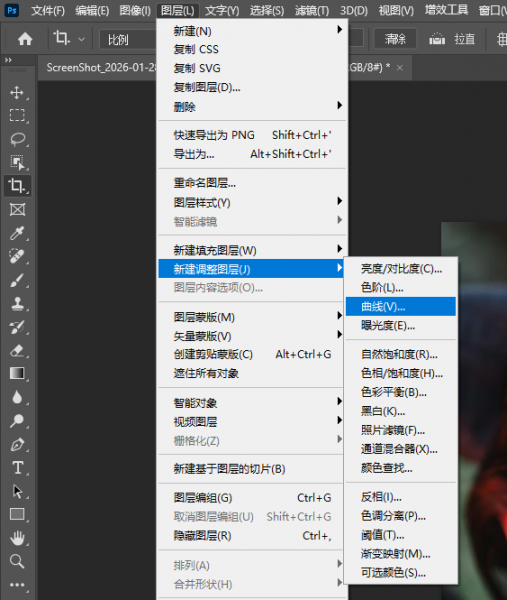Screen dimensions: 507x600
Task: Open the 编辑(E) menu
Action: coord(92,10)
